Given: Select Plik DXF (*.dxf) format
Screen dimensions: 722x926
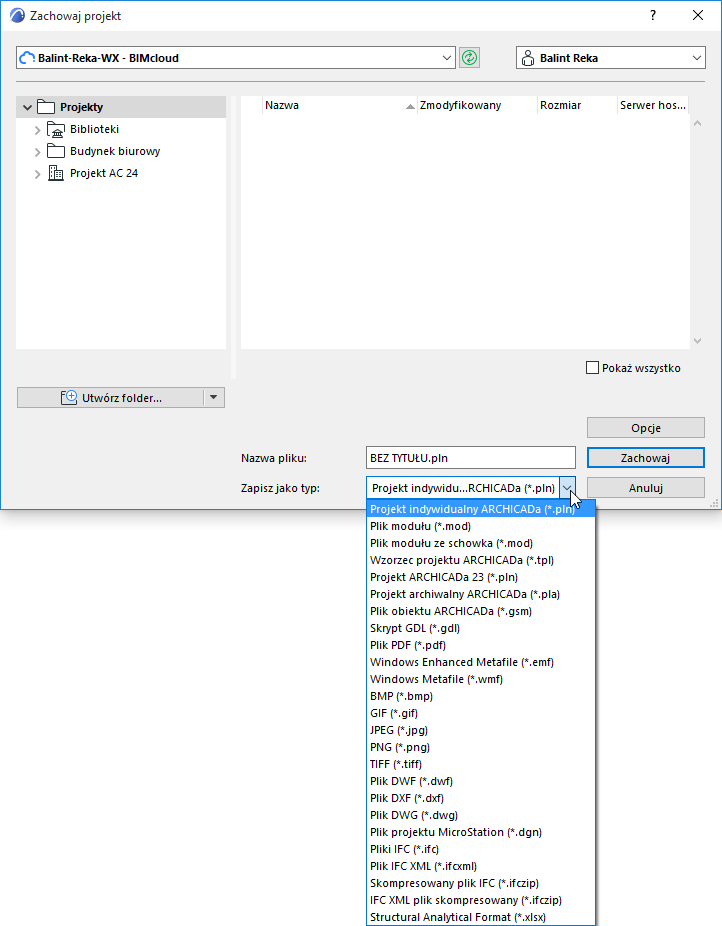Looking at the screenshot, I should pyautogui.click(x=481, y=798).
